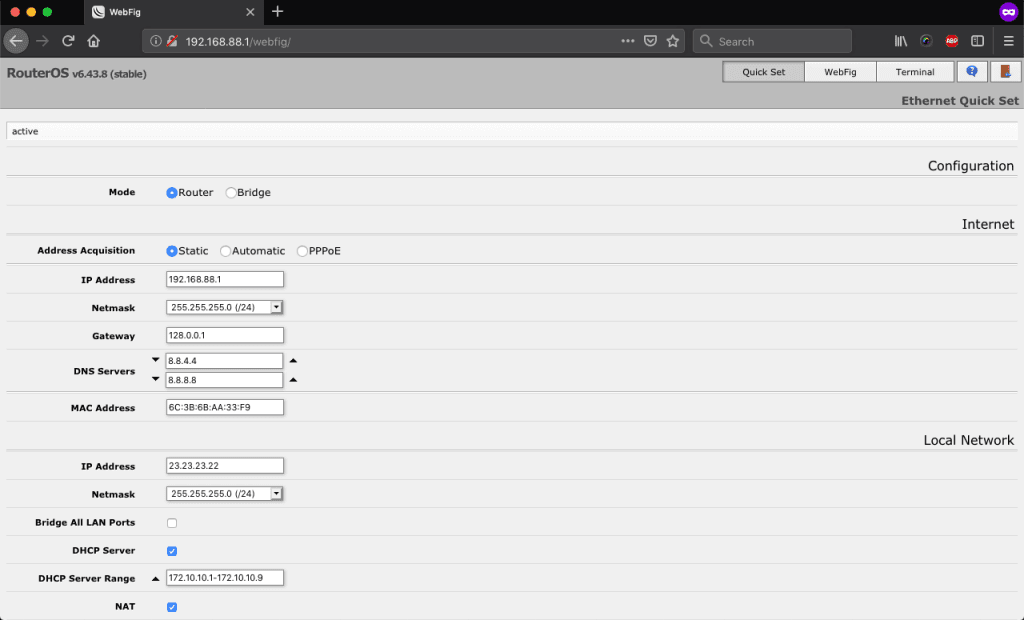Choose PPPoE address acquisition
This screenshot has width=1024, height=620.
(302, 251)
